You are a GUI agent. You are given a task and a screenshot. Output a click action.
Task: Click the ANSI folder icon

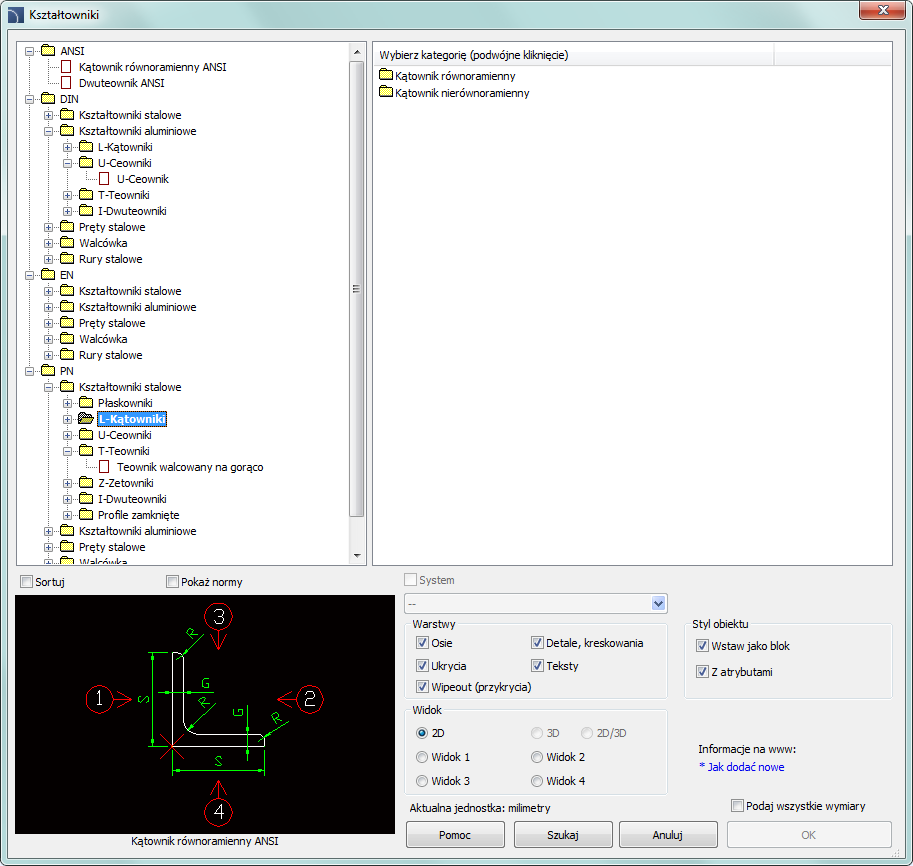pos(48,51)
